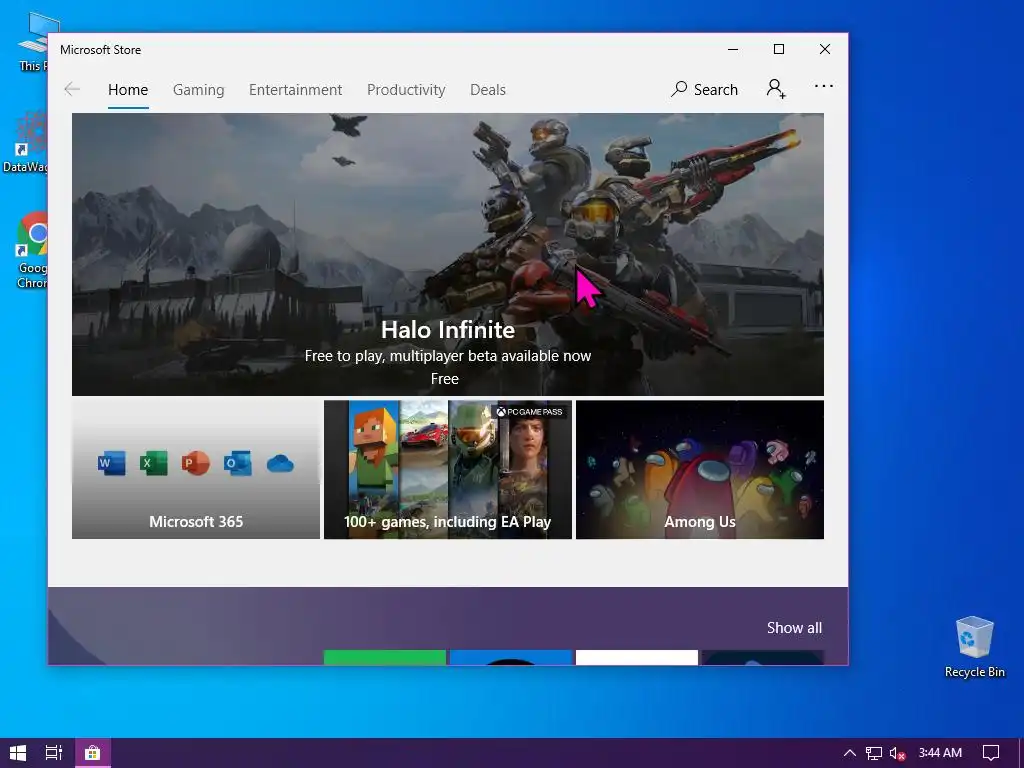Select the Google Chrome desktop shortcut
The width and height of the screenshot is (1024, 768).
[x=31, y=250]
